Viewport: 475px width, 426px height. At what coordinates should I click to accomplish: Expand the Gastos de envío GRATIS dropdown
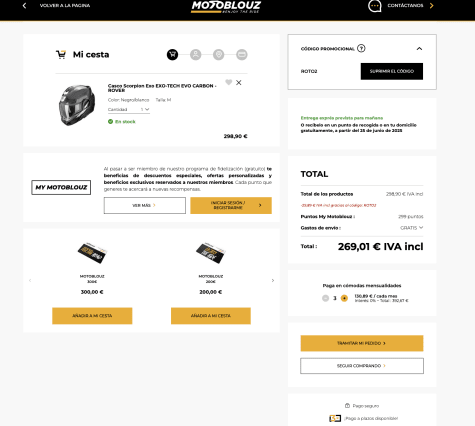click(412, 228)
